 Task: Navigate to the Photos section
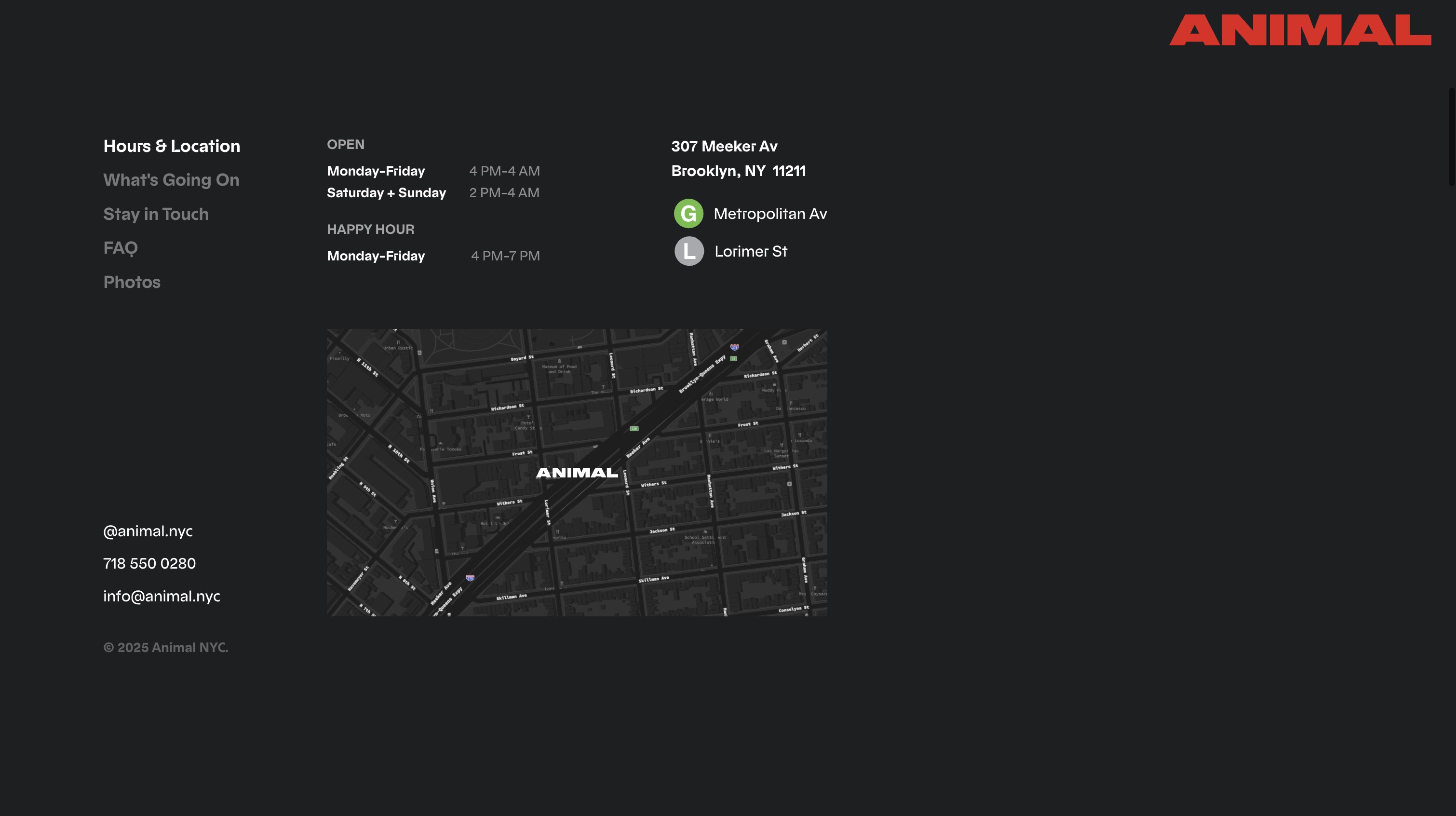click(x=132, y=282)
